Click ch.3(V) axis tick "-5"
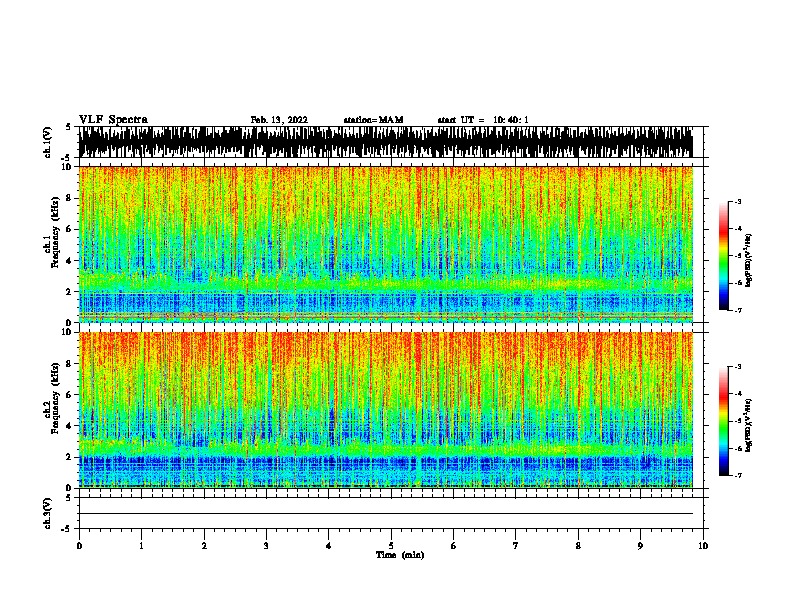This screenshot has height=612, width=792. click(67, 529)
